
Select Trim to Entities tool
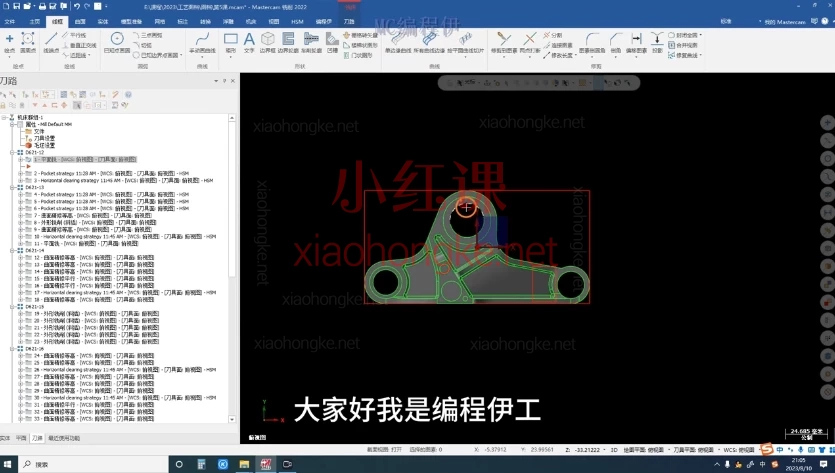click(503, 43)
